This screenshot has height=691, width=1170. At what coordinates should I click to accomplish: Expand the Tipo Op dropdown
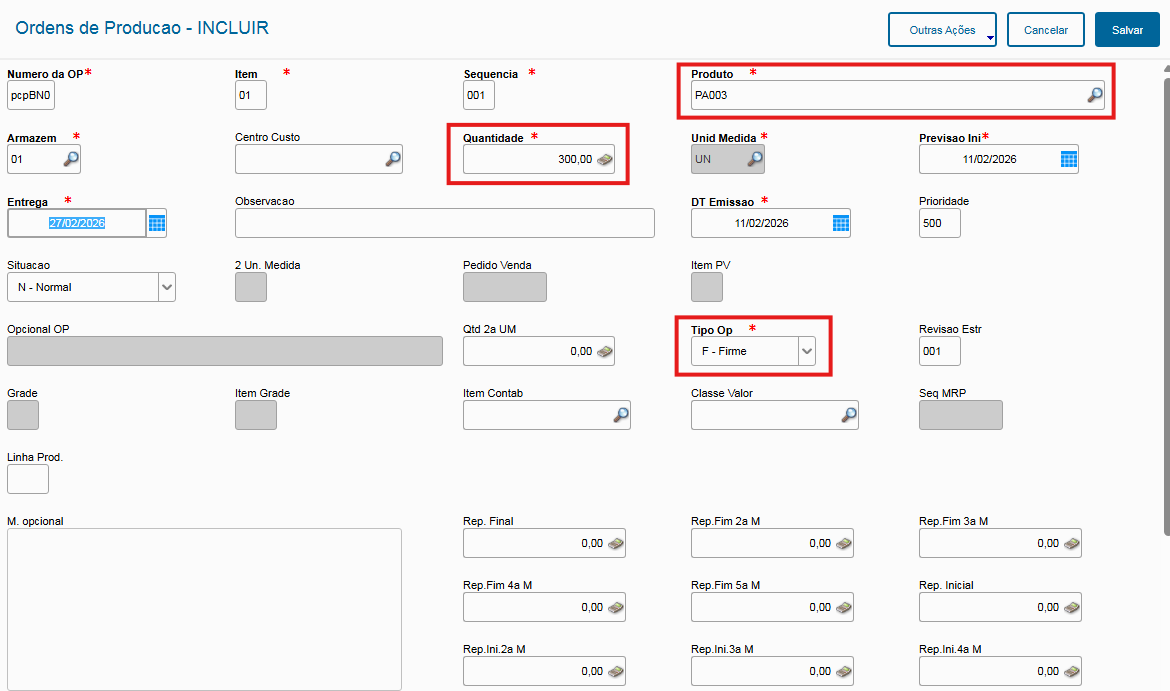806,351
